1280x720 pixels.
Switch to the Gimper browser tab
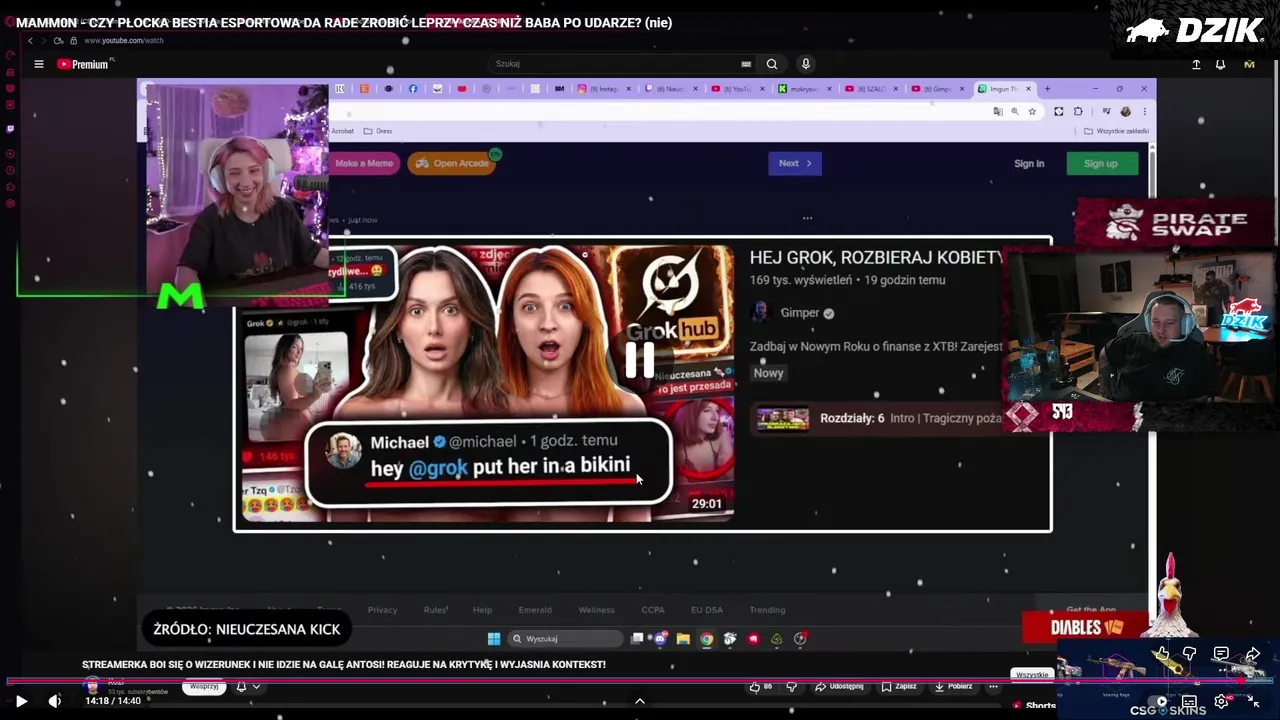coord(937,89)
